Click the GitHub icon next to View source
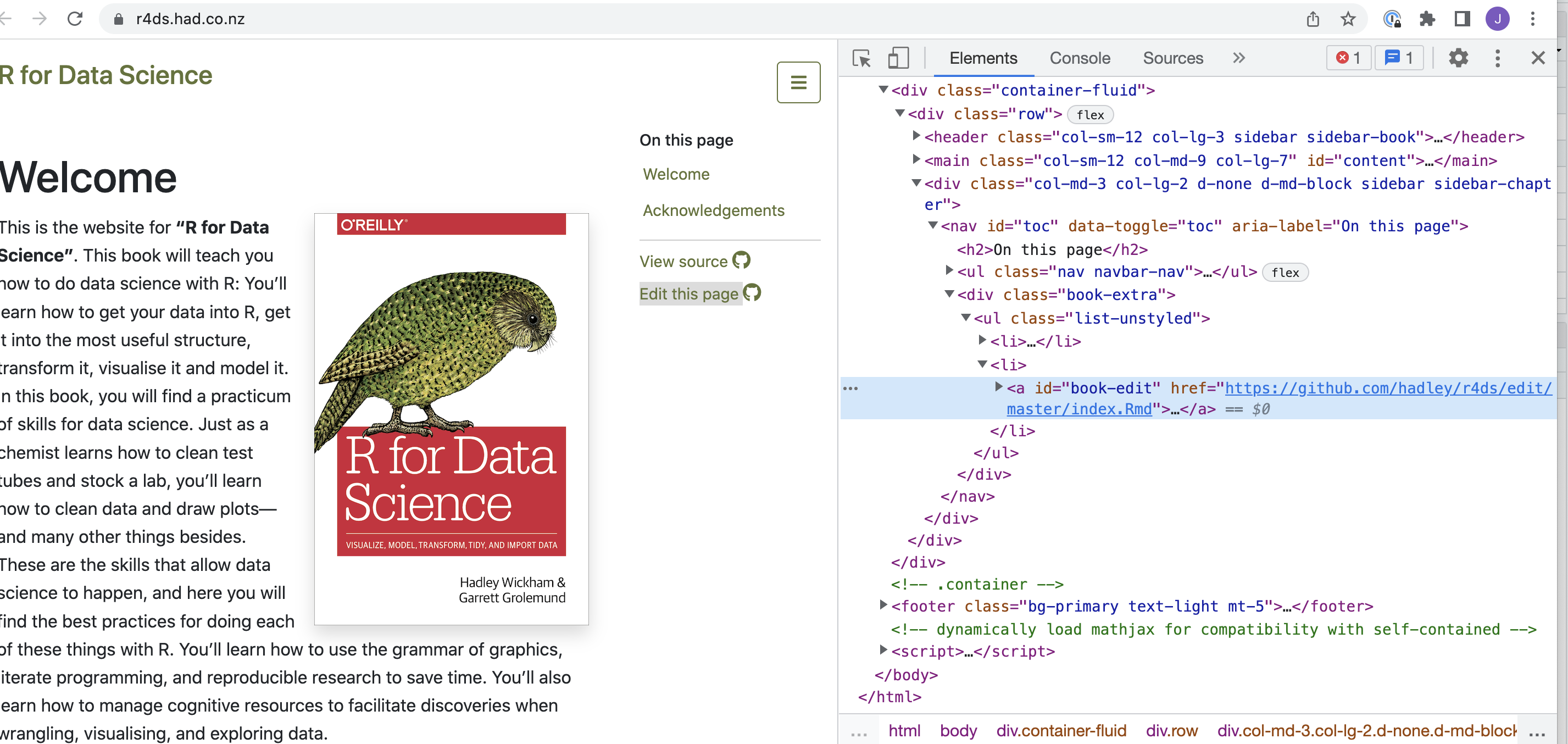 point(741,260)
